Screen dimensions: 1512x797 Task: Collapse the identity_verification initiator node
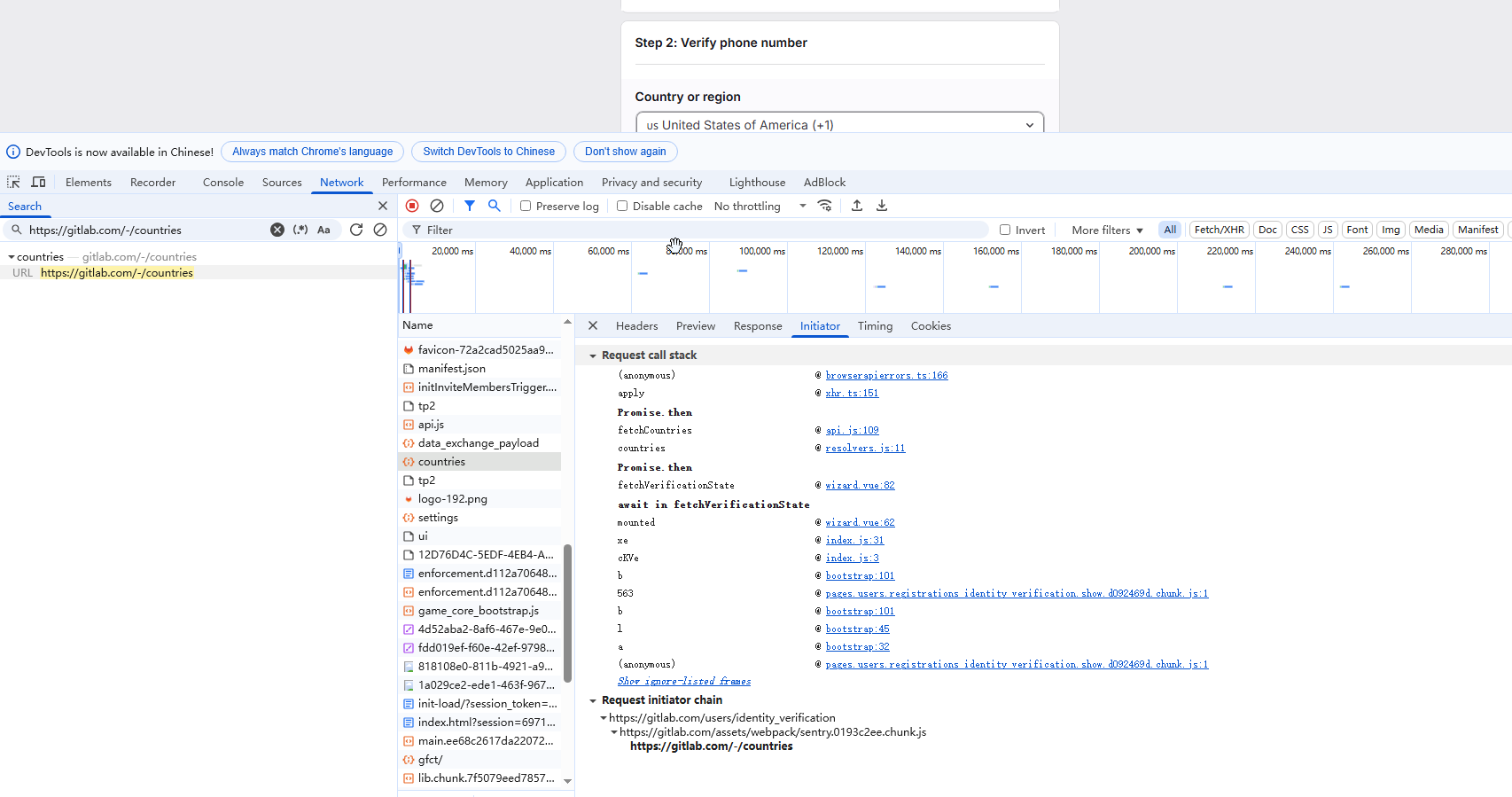(x=604, y=718)
